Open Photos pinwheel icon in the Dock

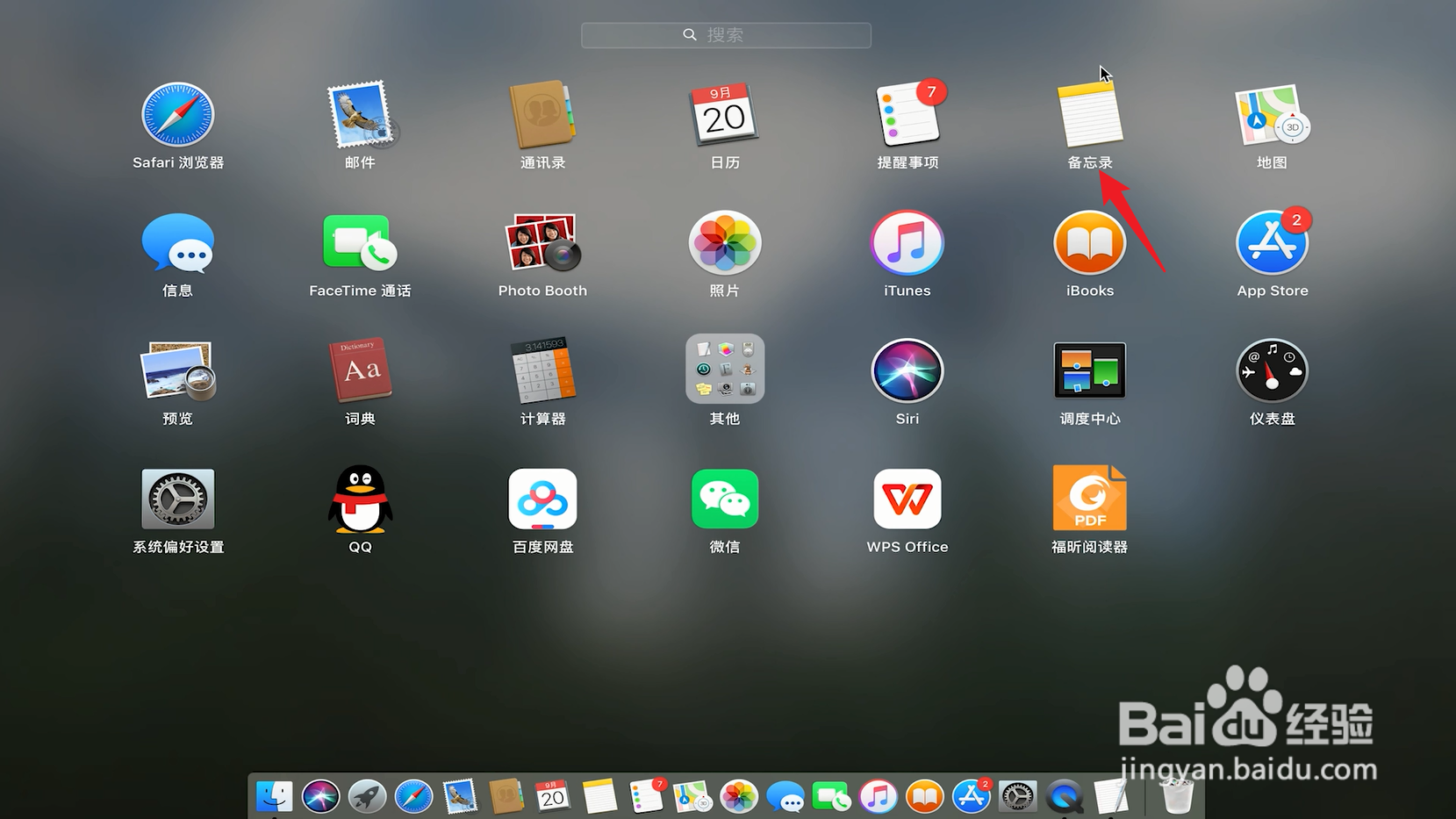coord(739,797)
